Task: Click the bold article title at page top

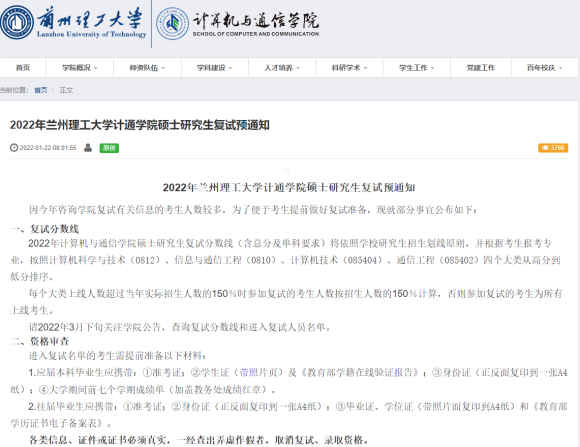Action: (x=139, y=125)
